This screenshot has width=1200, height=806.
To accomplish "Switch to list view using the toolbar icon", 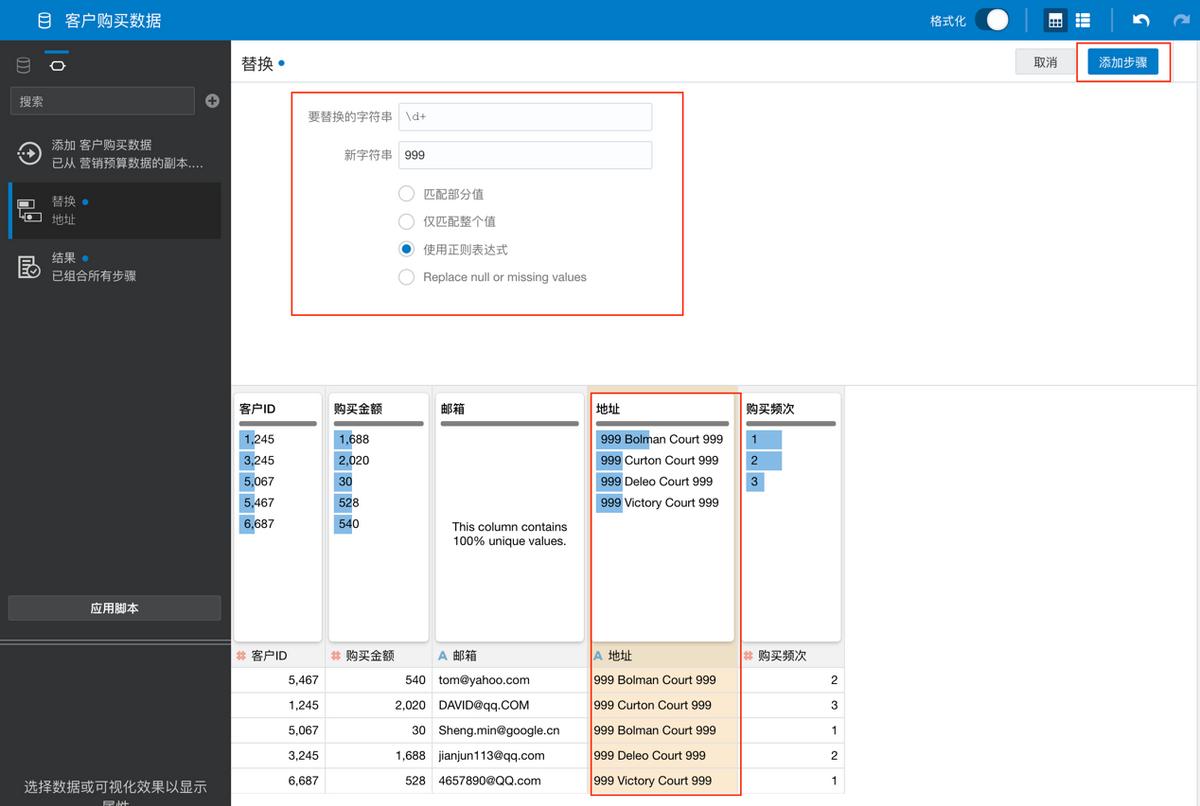I will [x=1083, y=20].
